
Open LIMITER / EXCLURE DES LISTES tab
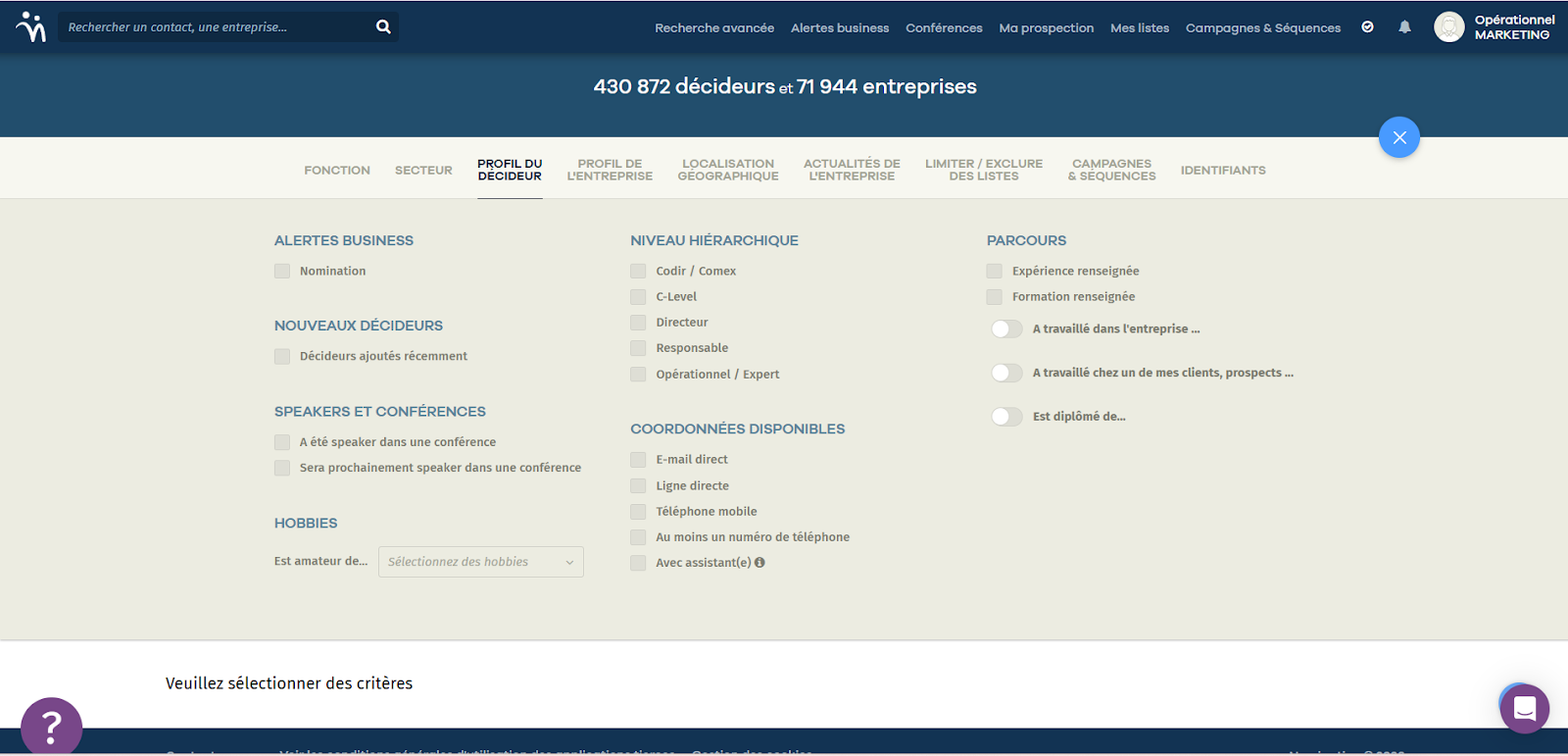point(984,171)
